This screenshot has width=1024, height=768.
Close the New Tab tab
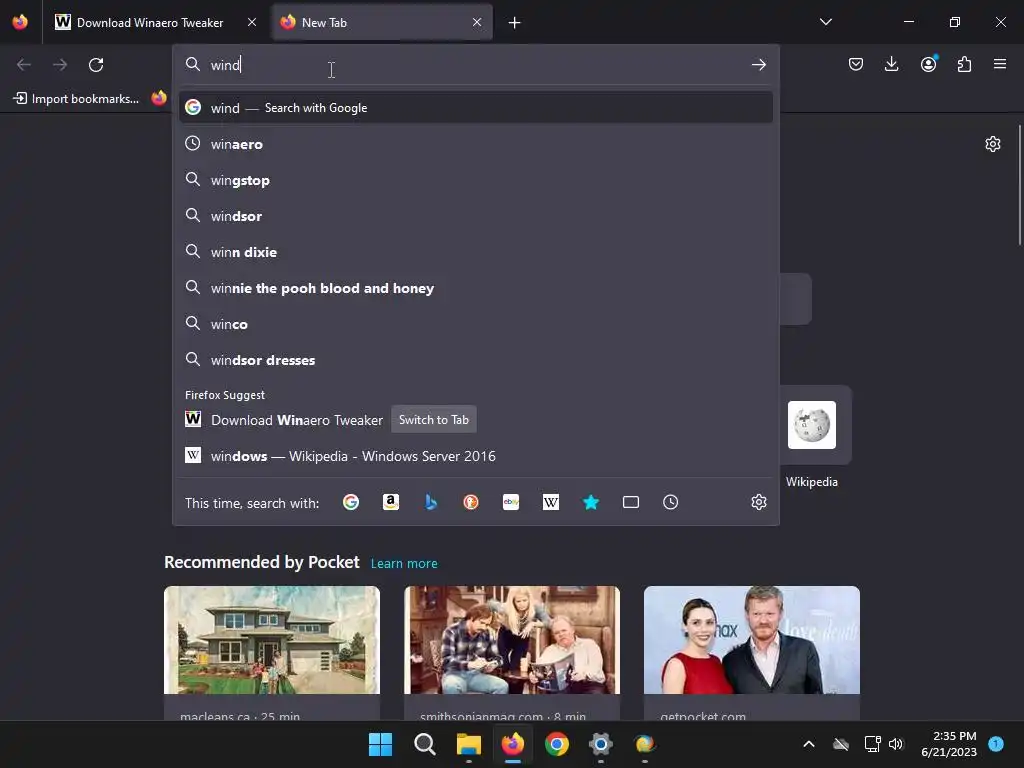tap(477, 22)
